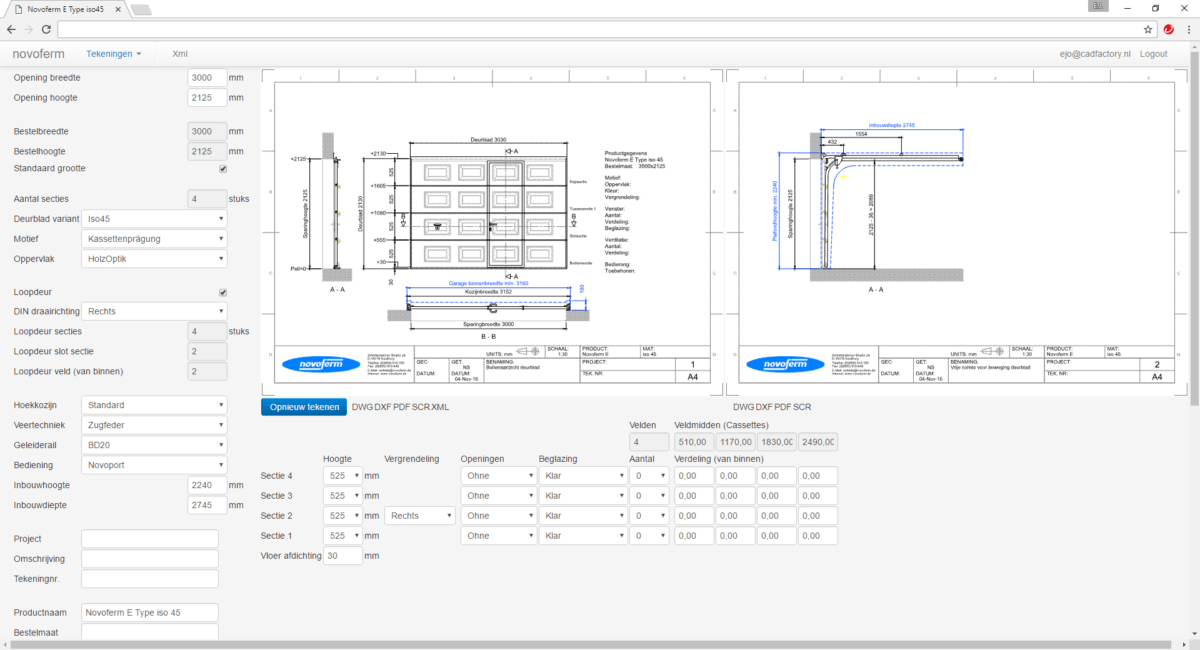Open the Chrome profile button in title bar
The height and width of the screenshot is (650, 1200).
tap(1098, 7)
